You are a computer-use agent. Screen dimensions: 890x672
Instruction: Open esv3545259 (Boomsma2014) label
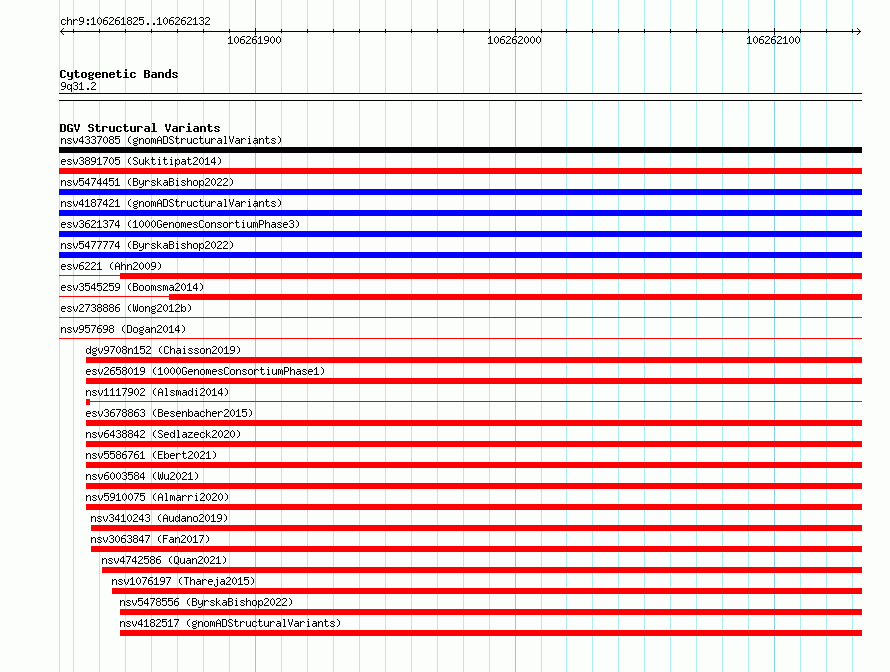tap(132, 287)
